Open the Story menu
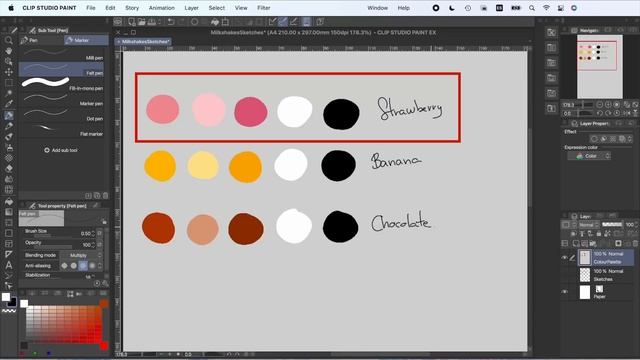 point(132,8)
